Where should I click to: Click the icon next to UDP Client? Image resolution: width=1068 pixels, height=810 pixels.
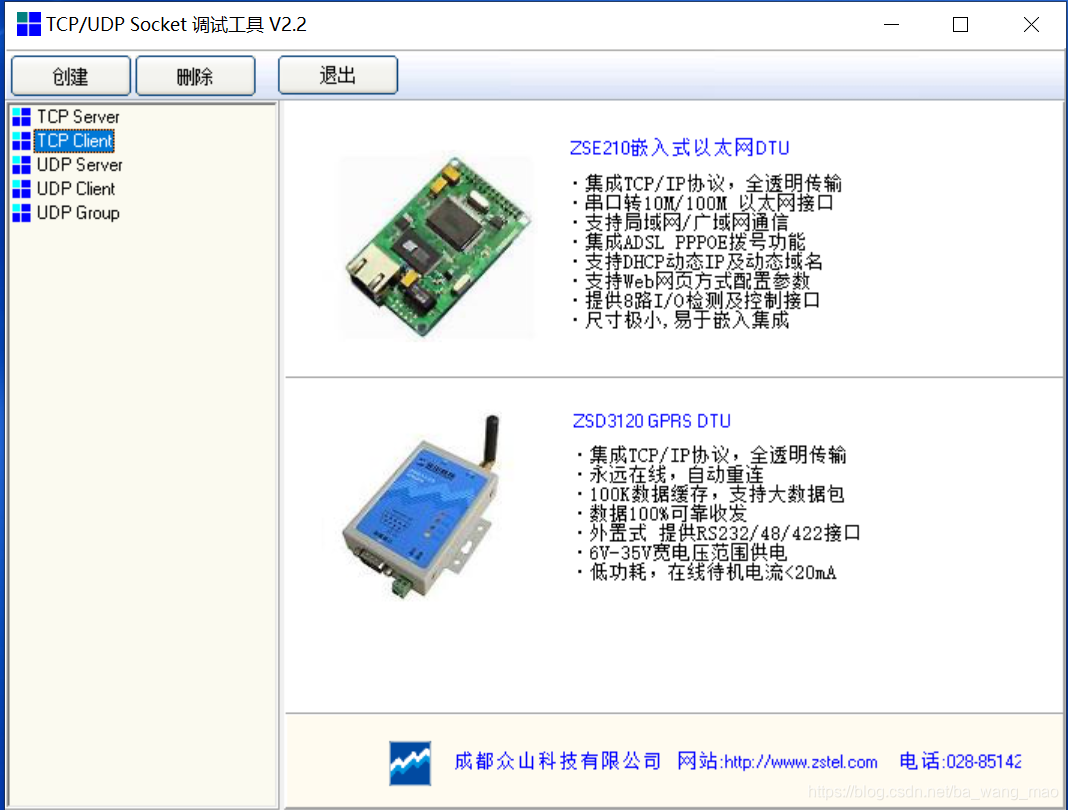21,189
